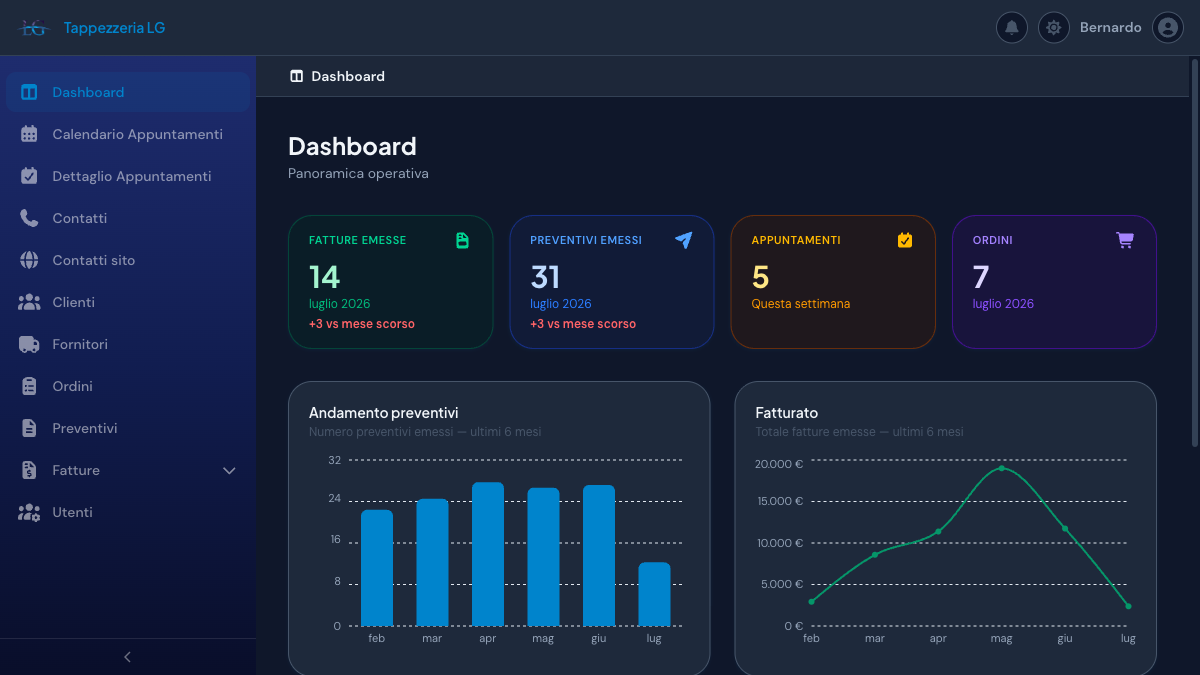Click the Preventivi document icon
The image size is (1200, 675).
click(x=29, y=428)
